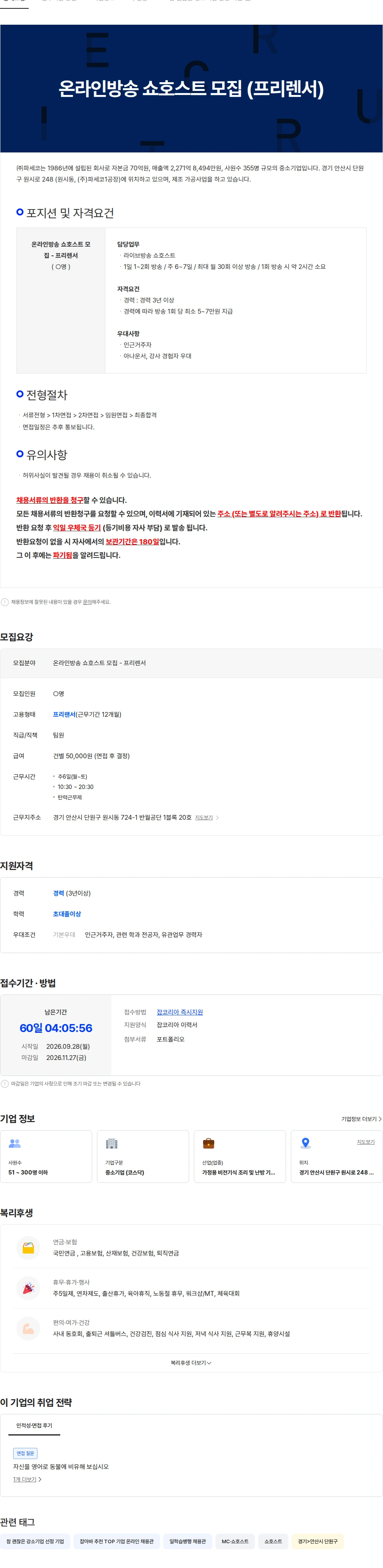
Task: Click the 기업구분 중소기업 (코스닥) card
Action: click(x=143, y=1157)
